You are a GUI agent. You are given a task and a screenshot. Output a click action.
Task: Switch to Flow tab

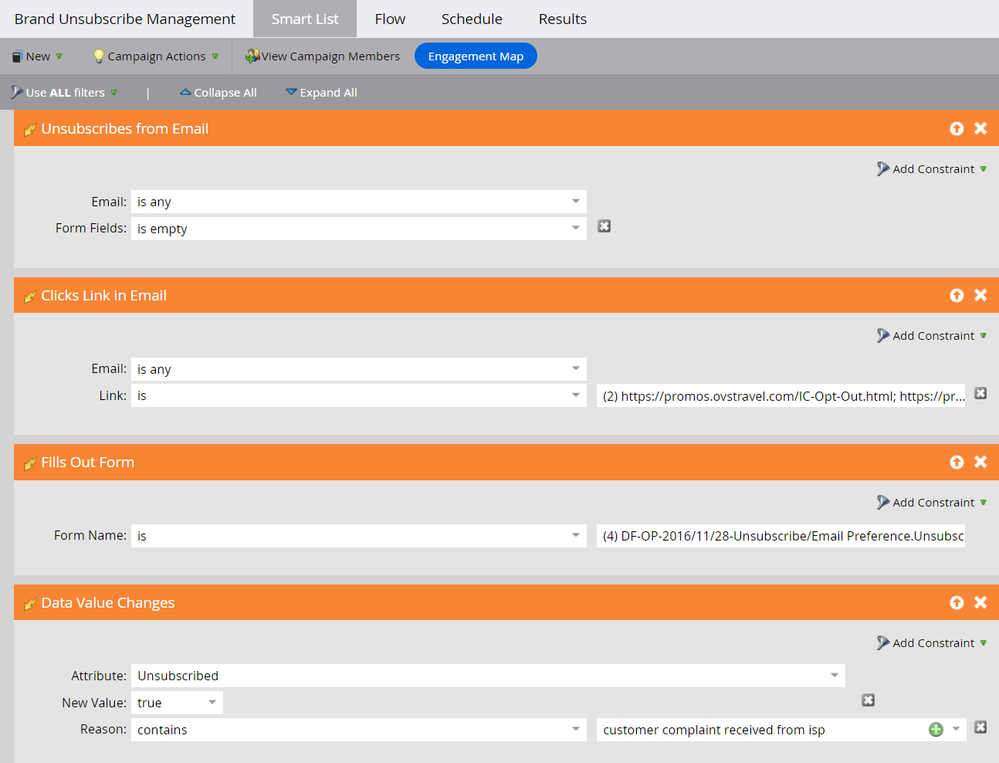pos(390,19)
